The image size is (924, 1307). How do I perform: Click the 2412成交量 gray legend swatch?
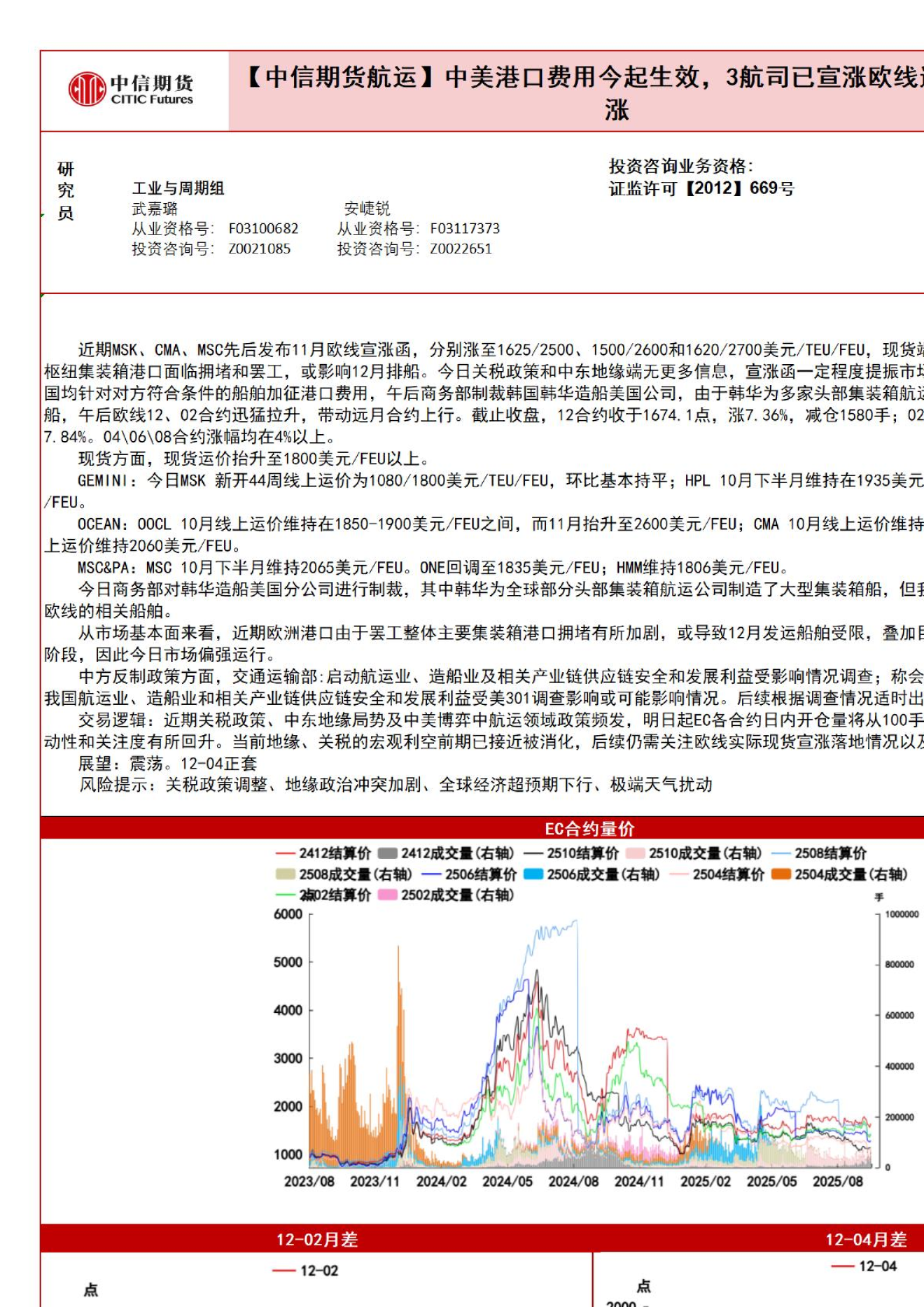tap(388, 853)
